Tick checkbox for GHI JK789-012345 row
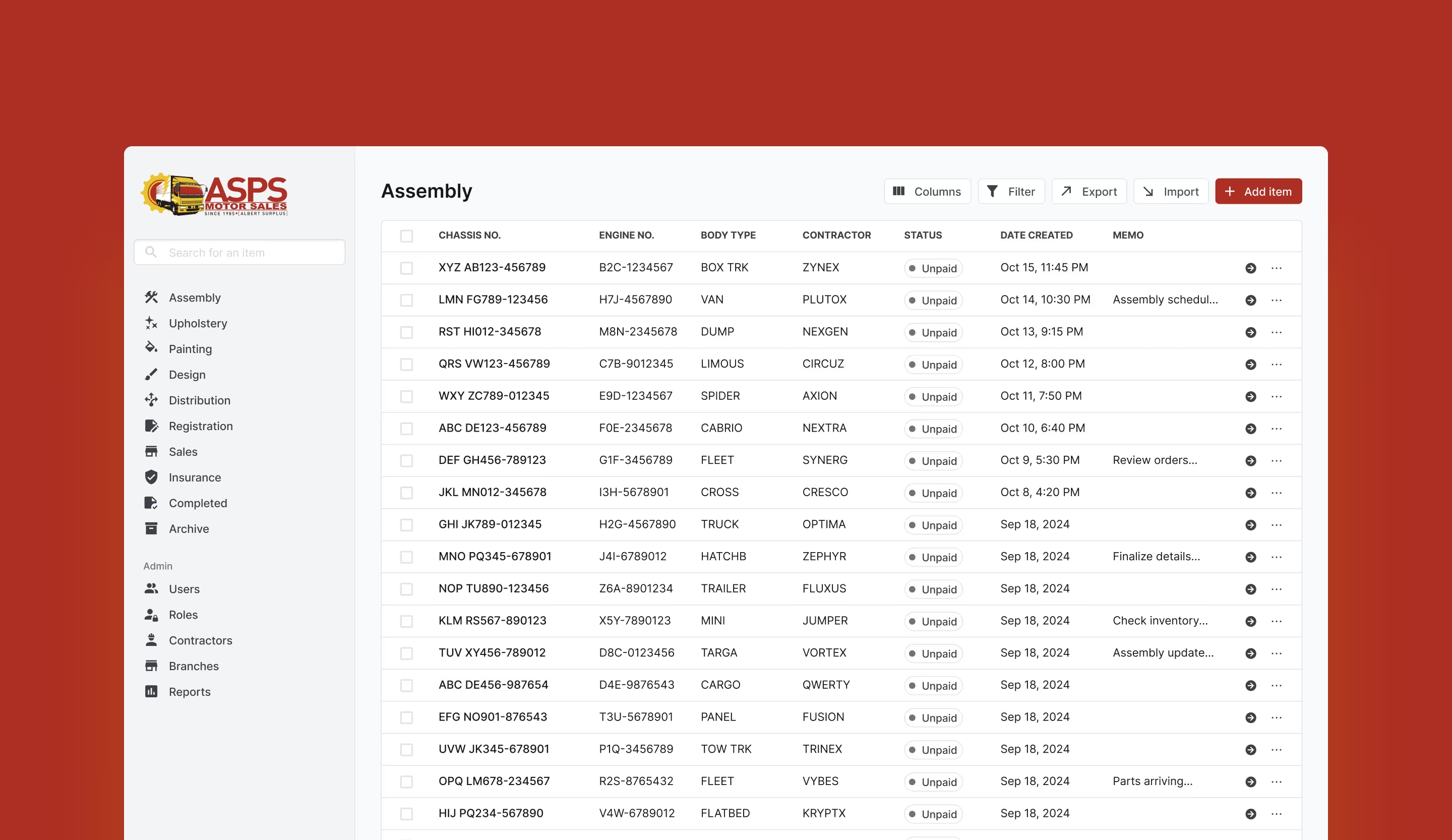Screen dimensions: 1452x840 (x=406, y=525)
